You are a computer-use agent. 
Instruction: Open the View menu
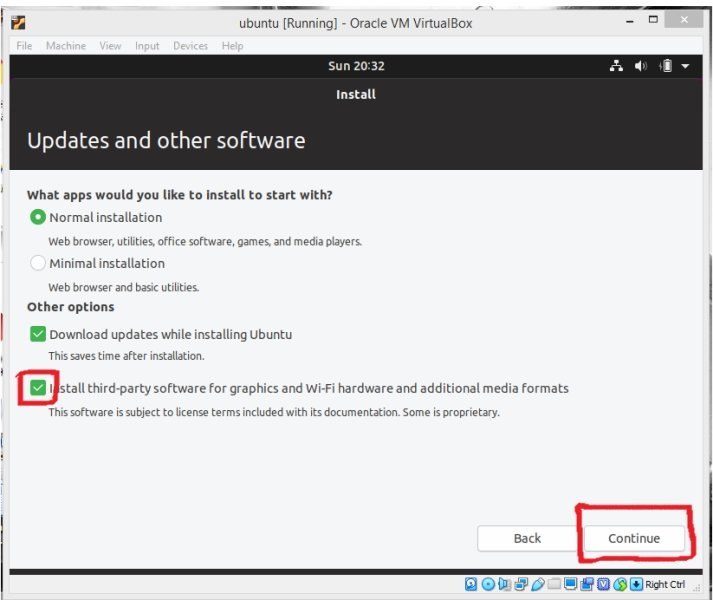coord(110,46)
